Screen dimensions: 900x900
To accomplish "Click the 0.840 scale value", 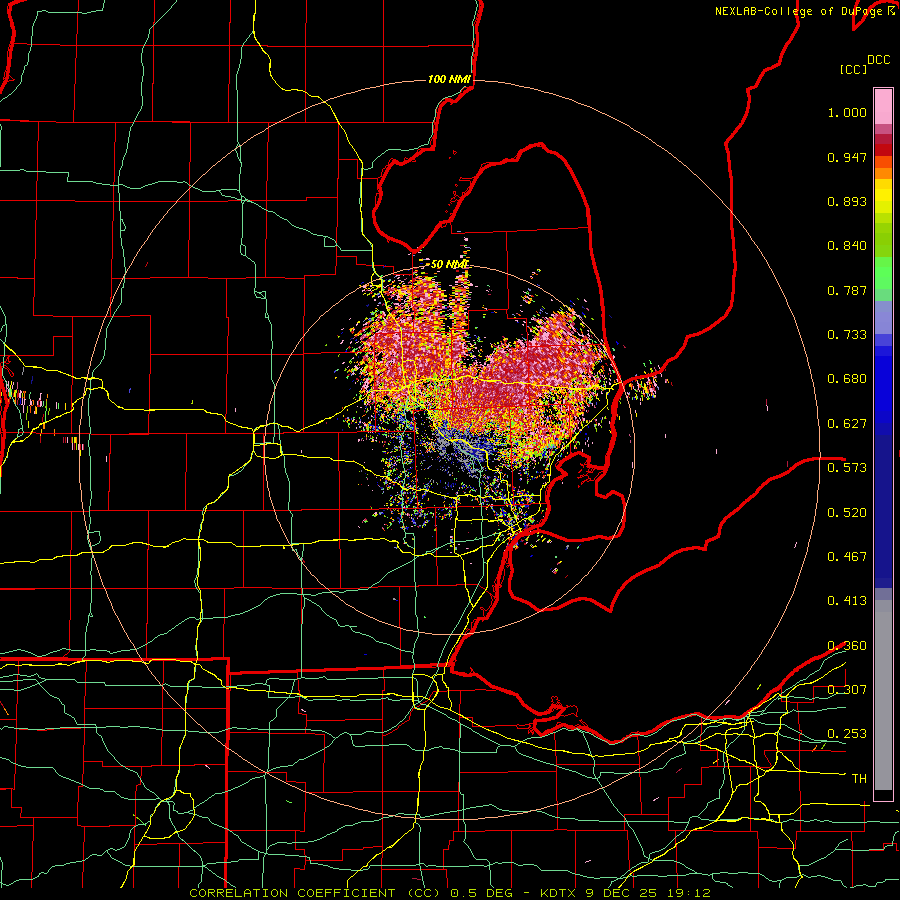I will (847, 246).
